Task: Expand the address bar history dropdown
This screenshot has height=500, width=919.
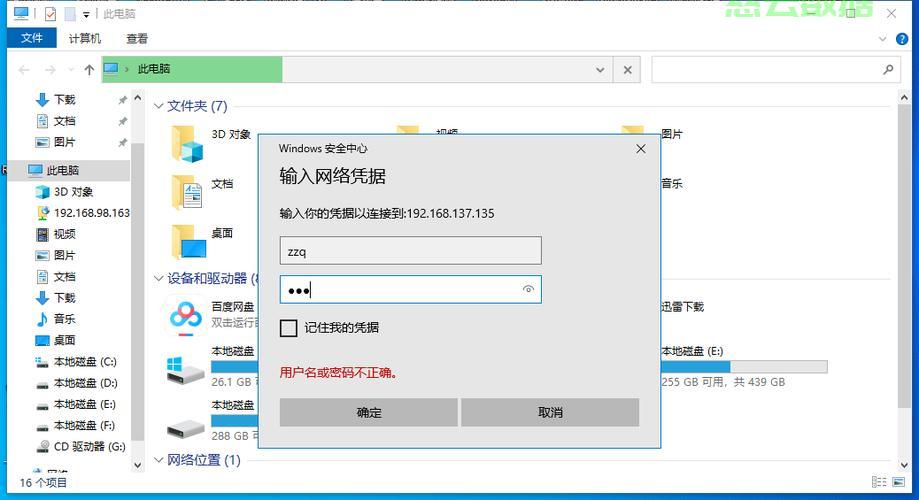Action: pos(600,70)
